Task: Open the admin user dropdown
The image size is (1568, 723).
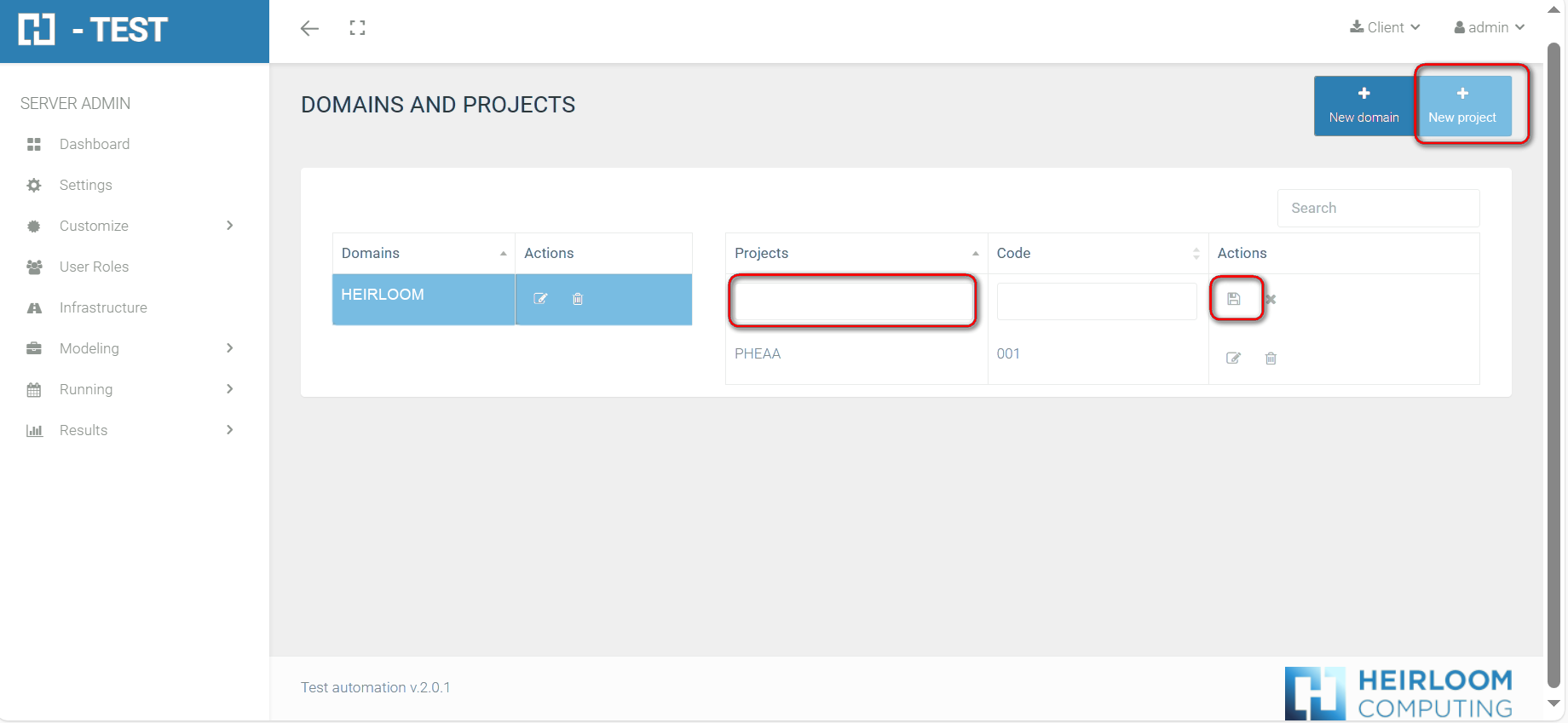Action: point(1489,27)
